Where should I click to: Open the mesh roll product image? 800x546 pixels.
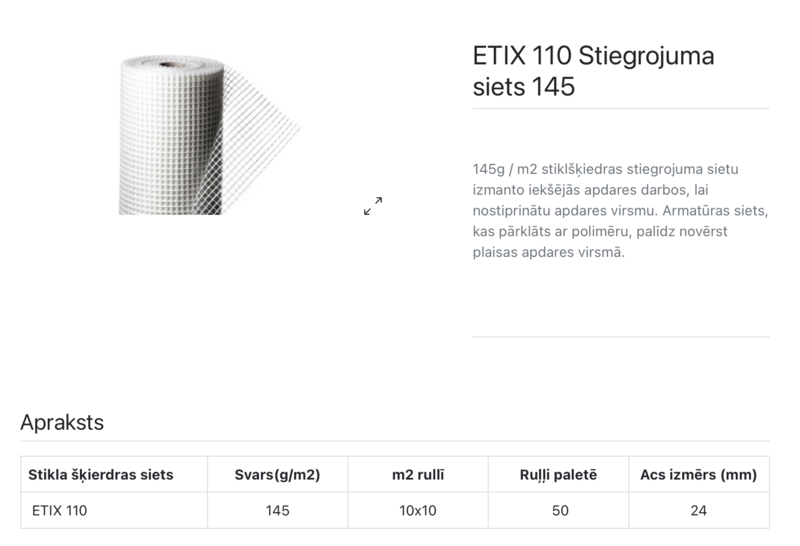210,135
